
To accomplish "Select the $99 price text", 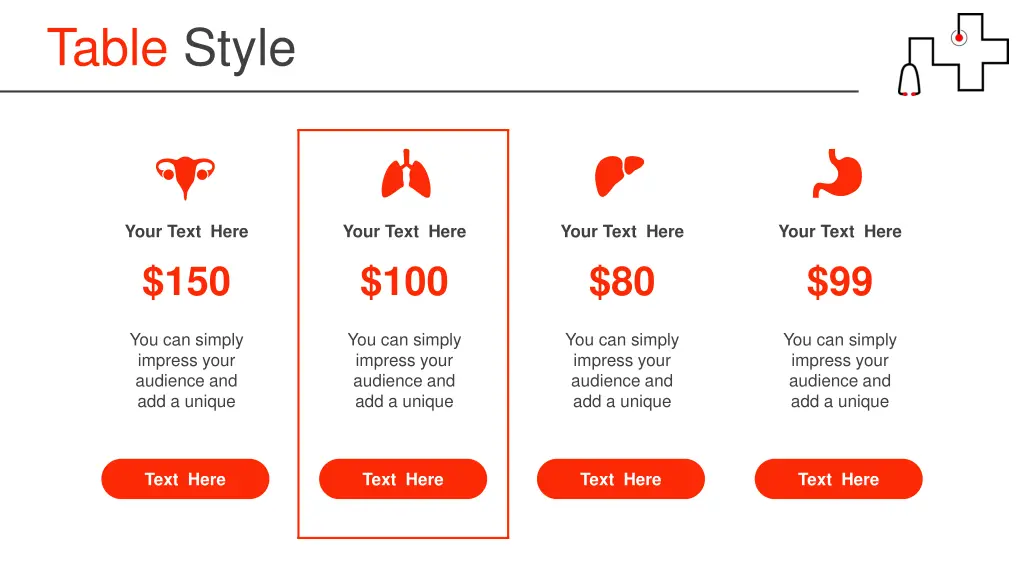I will (x=840, y=281).
